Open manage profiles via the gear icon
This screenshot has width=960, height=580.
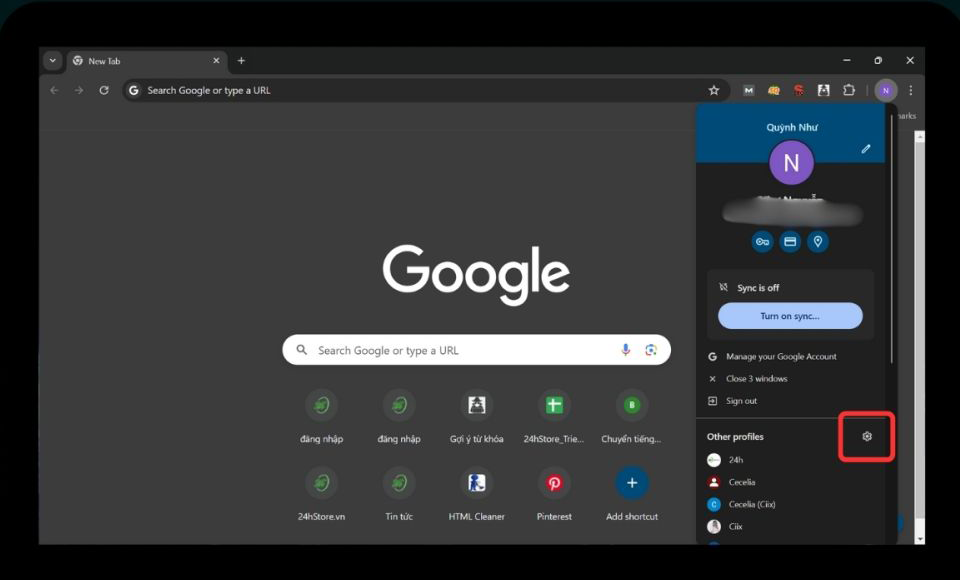pyautogui.click(x=866, y=437)
